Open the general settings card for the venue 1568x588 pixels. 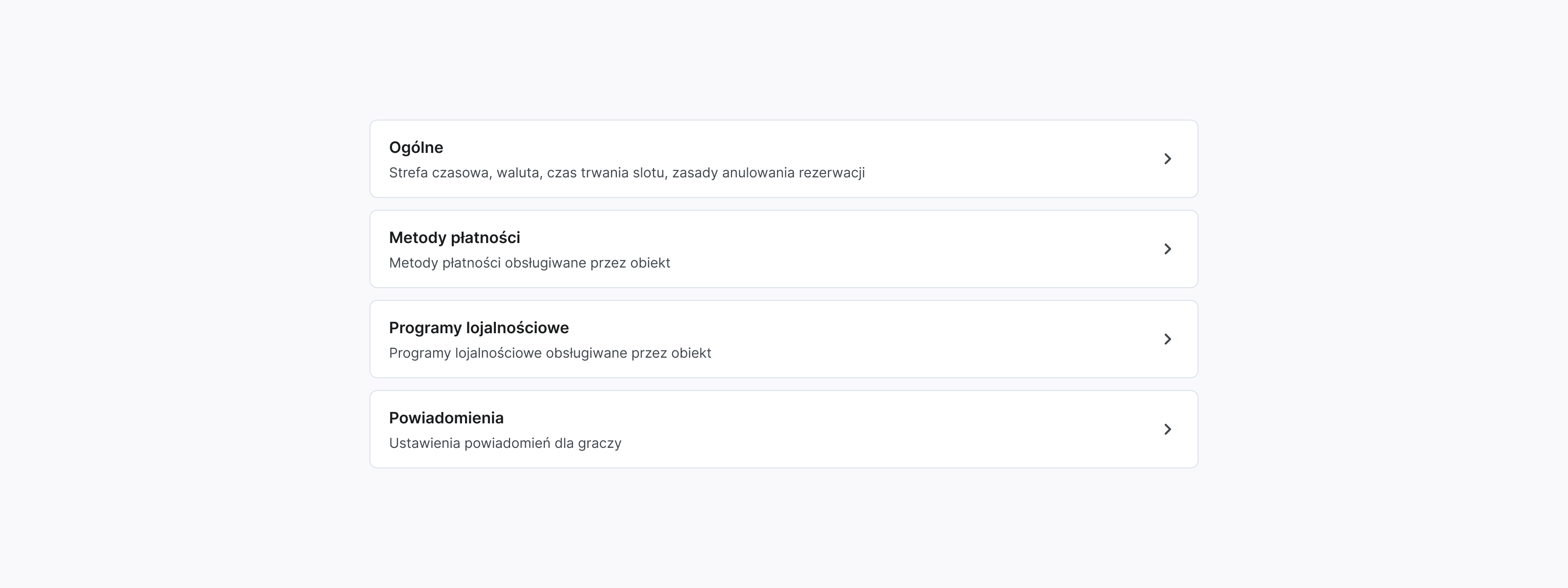tap(784, 159)
